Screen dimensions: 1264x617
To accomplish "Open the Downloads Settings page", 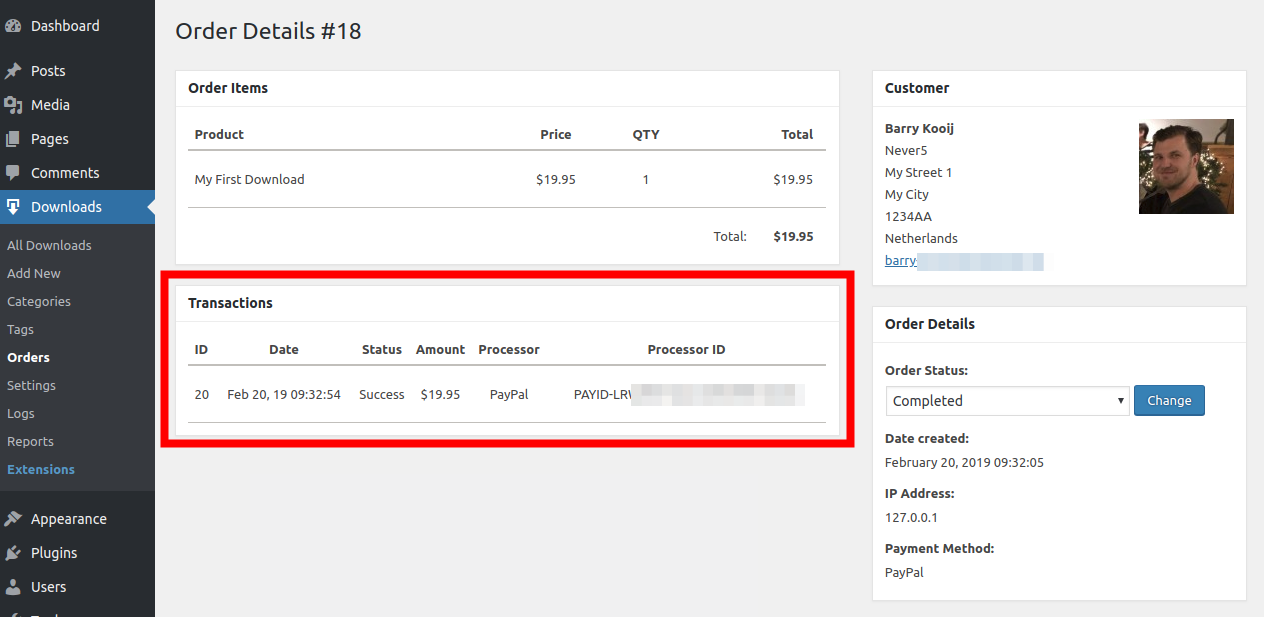I will pos(31,385).
